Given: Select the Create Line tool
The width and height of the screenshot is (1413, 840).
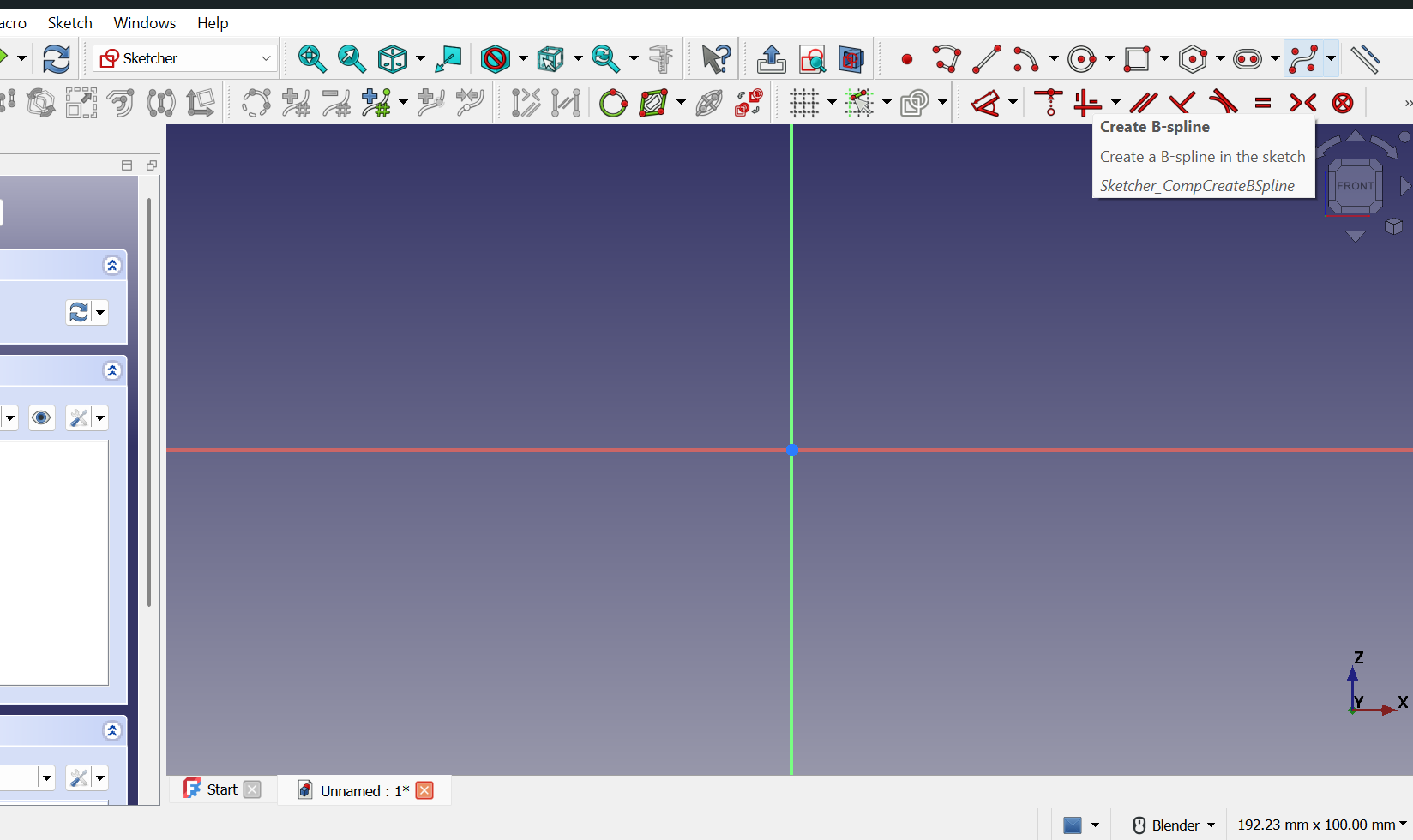Looking at the screenshot, I should coord(987,58).
